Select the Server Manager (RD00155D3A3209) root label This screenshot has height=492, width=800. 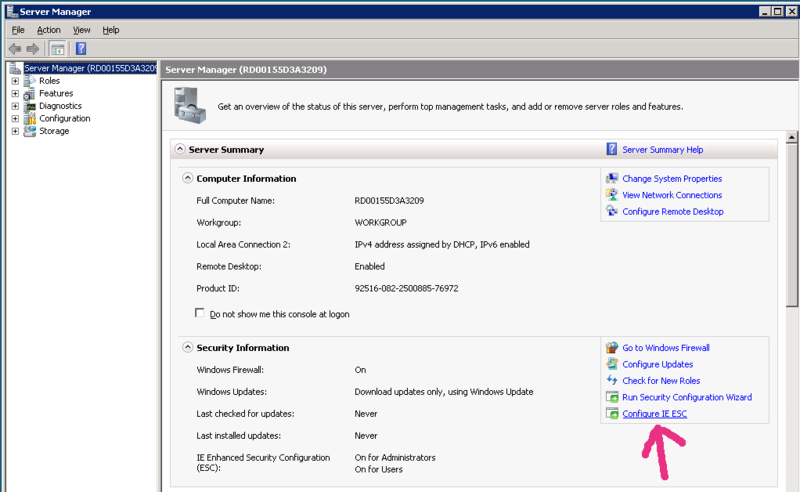click(90, 68)
